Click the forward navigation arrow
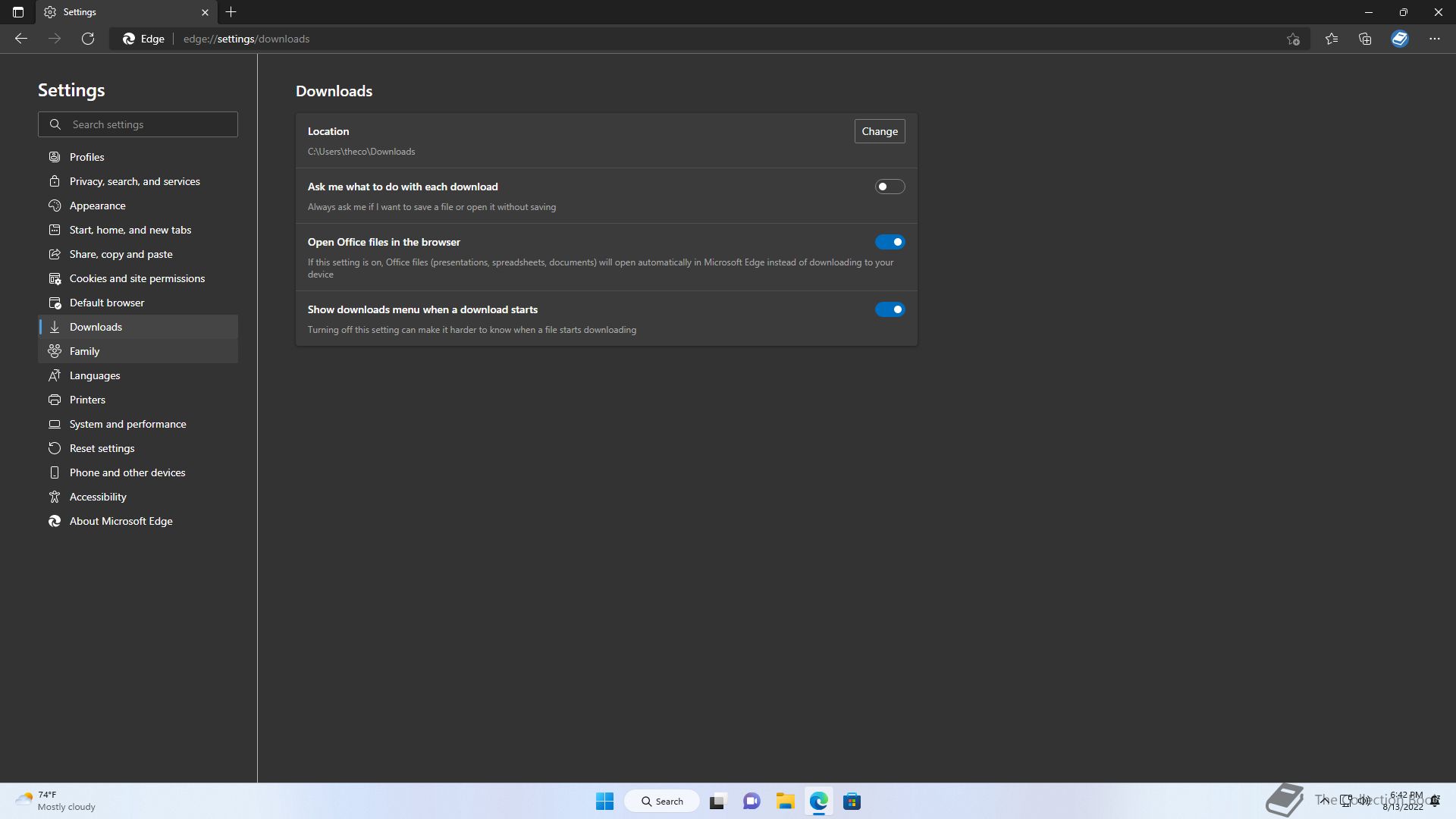Image resolution: width=1456 pixels, height=819 pixels. [55, 39]
